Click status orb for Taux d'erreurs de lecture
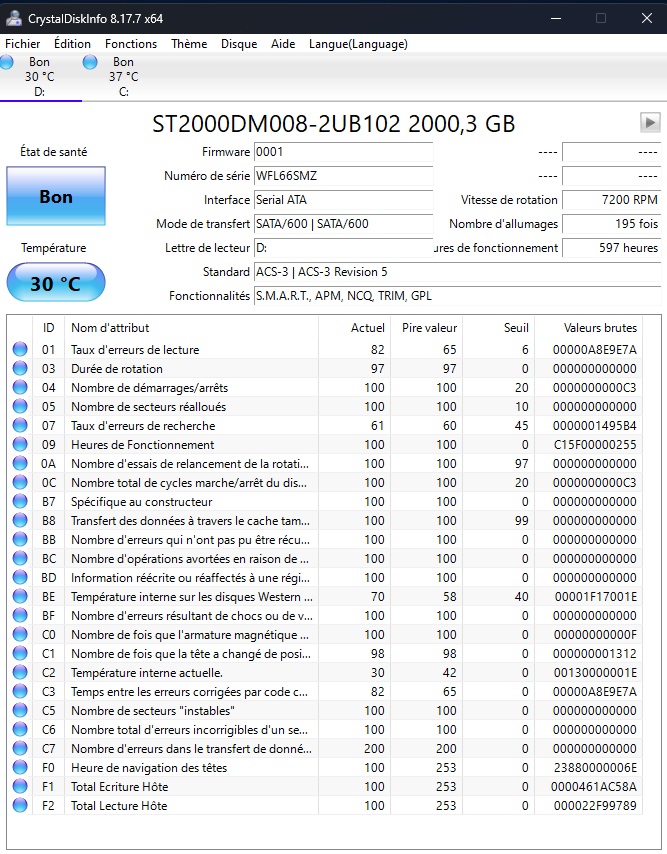 coord(20,349)
